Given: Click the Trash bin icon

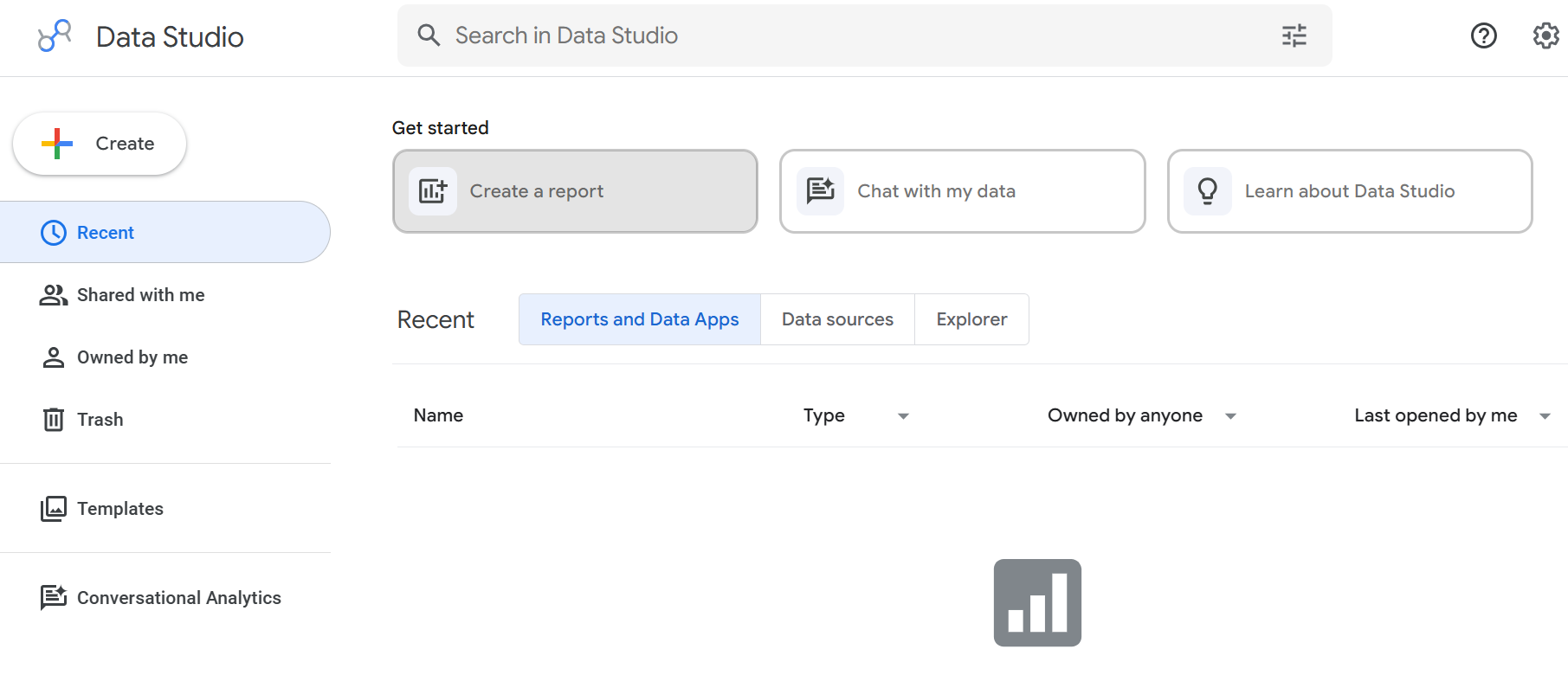Looking at the screenshot, I should coord(54,420).
